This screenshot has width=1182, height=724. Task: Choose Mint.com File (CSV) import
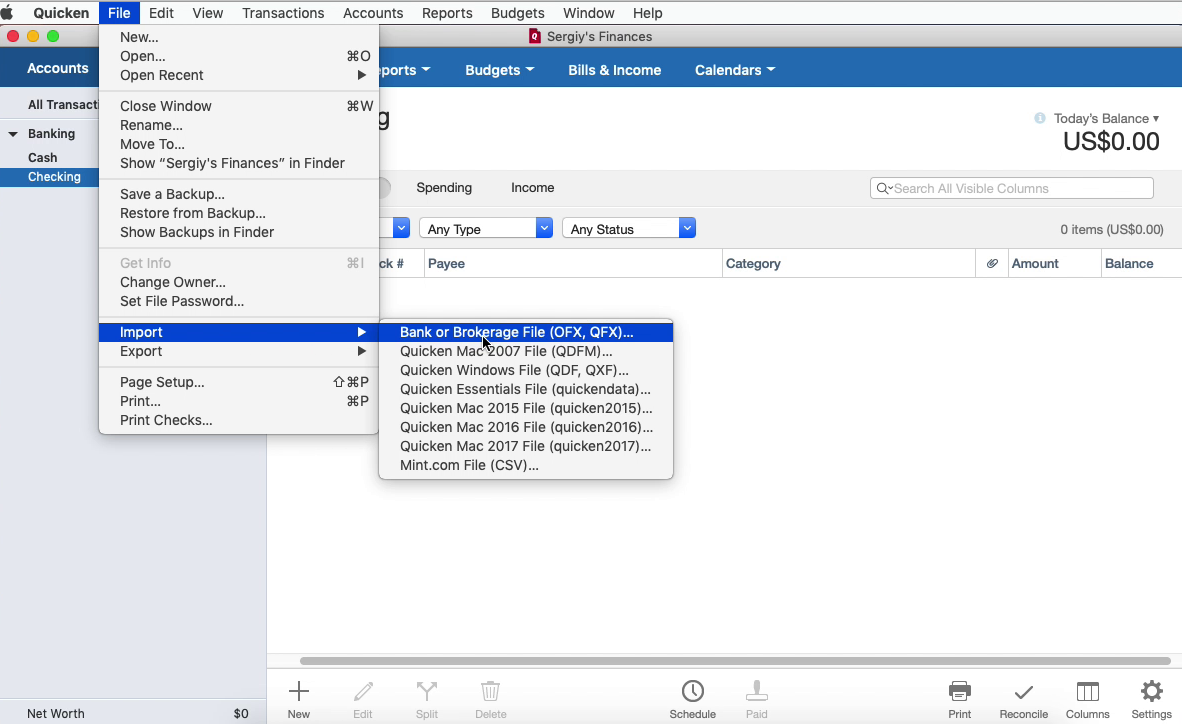point(525,465)
